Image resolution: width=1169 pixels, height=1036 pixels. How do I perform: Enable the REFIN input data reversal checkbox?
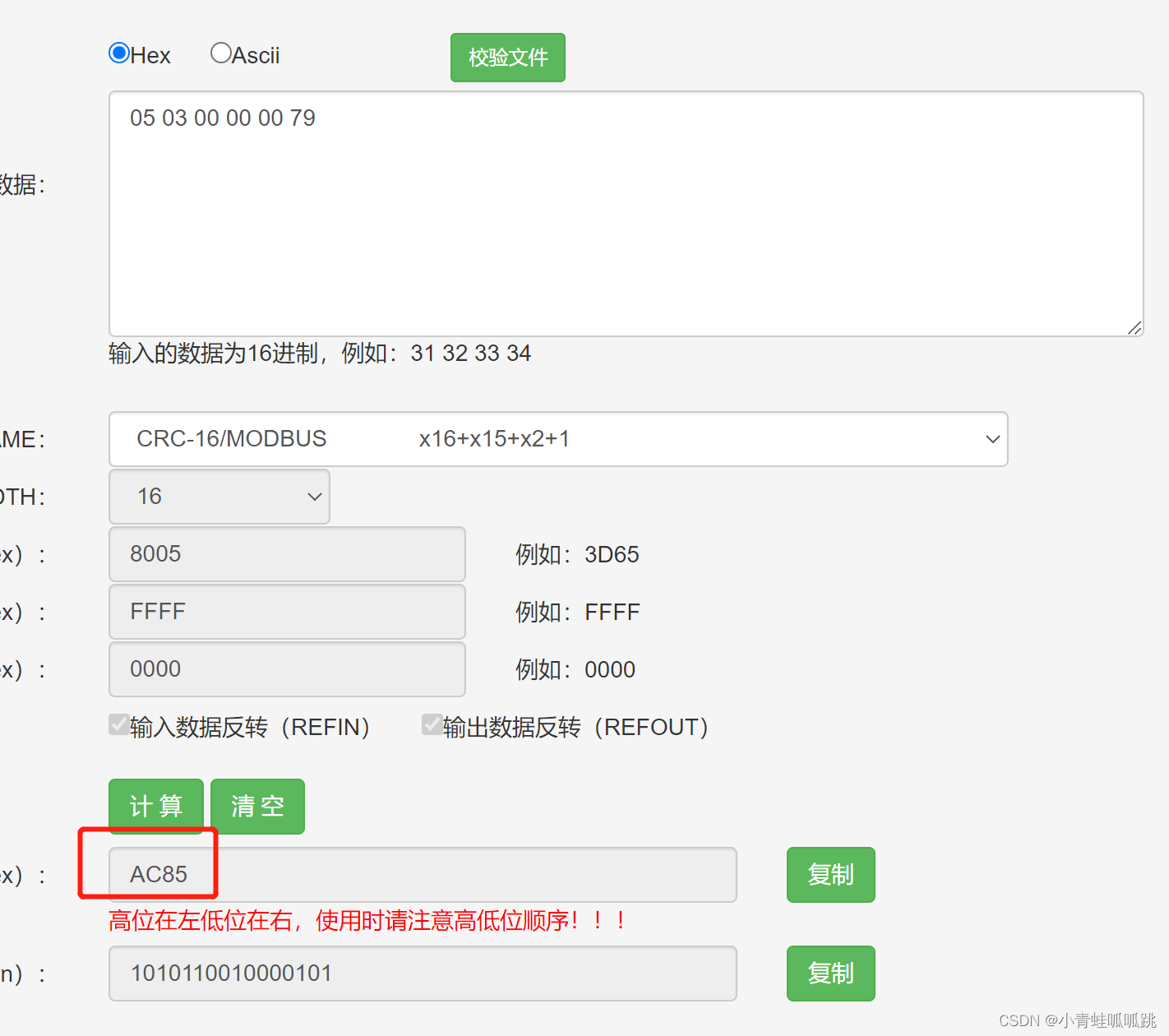click(119, 724)
